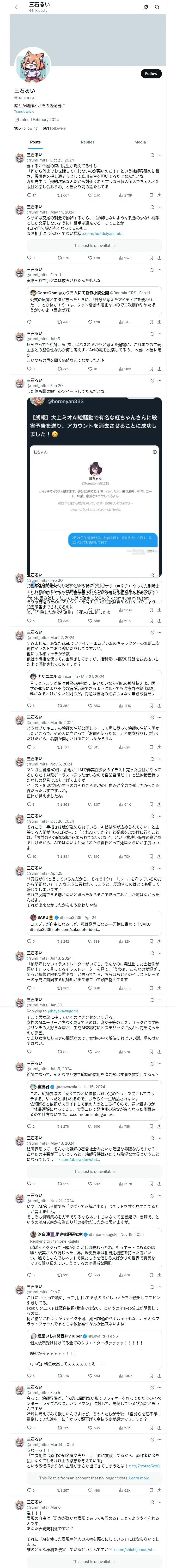
Task: Click the Translate bio link
Action: (24, 111)
